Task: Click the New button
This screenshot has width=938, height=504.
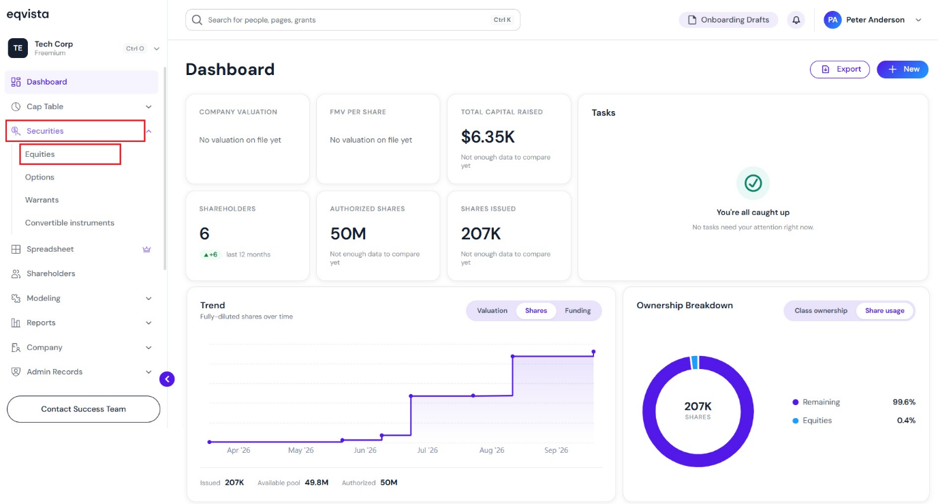Action: 902,69
